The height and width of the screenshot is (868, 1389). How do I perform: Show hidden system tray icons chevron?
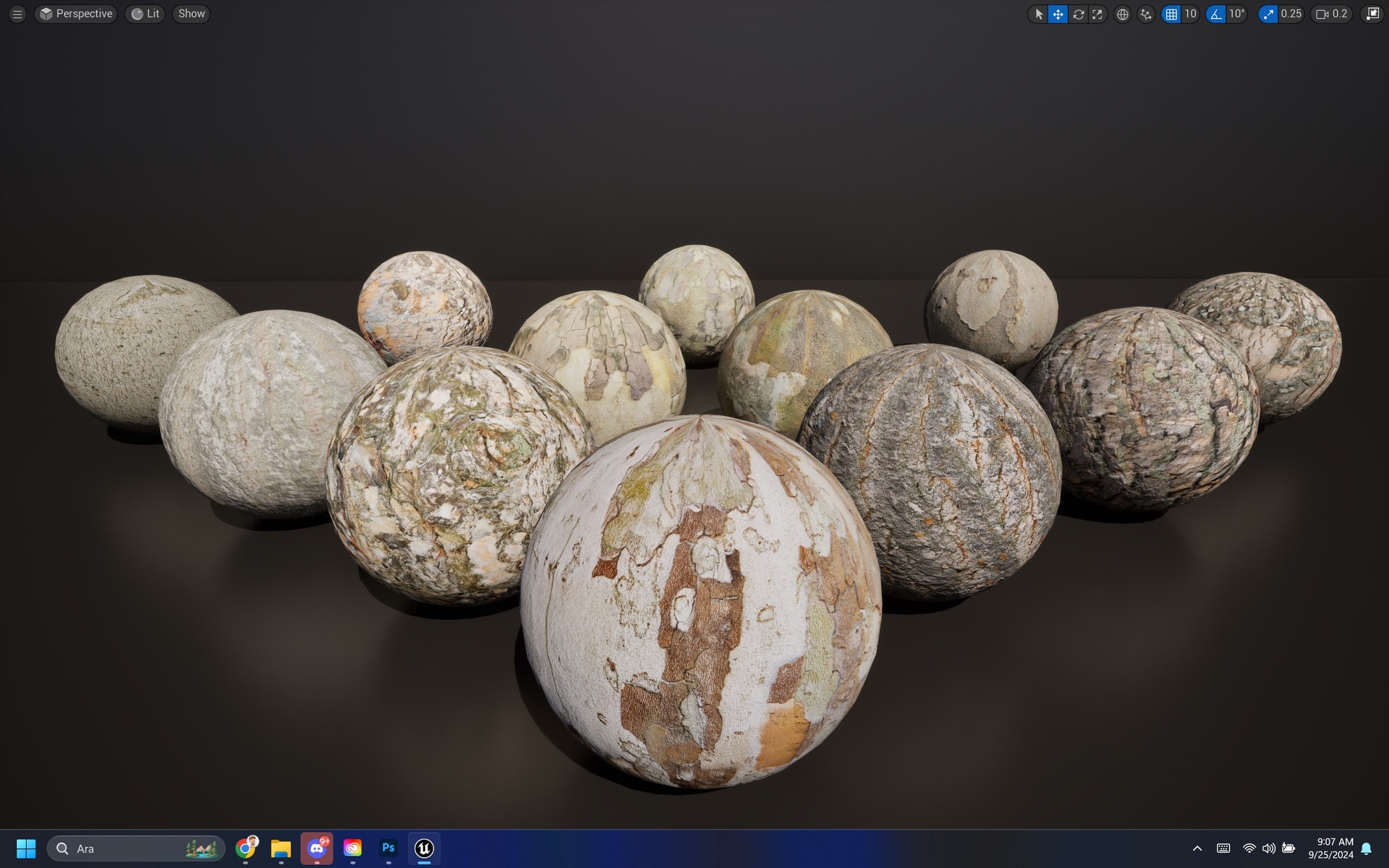1197,848
